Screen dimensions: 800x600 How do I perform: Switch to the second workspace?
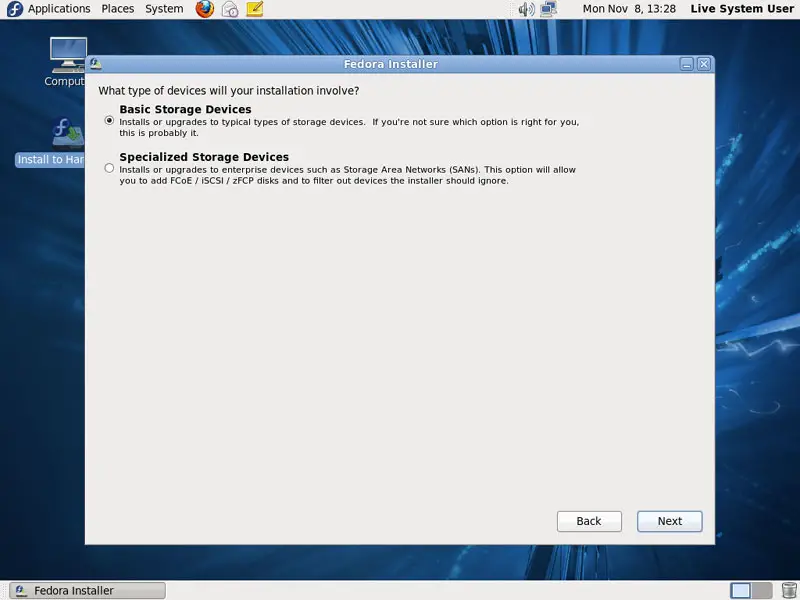coord(762,590)
